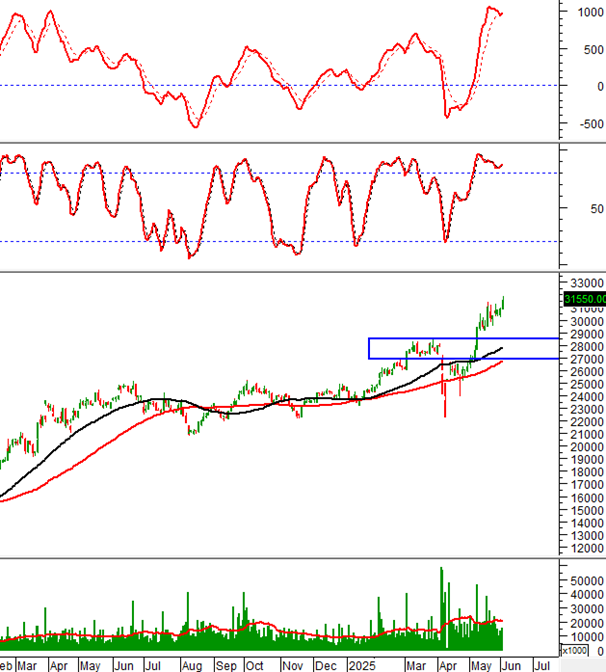Select the Nov label on time axis
Viewport: 606px width, 672px height.
tap(293, 666)
